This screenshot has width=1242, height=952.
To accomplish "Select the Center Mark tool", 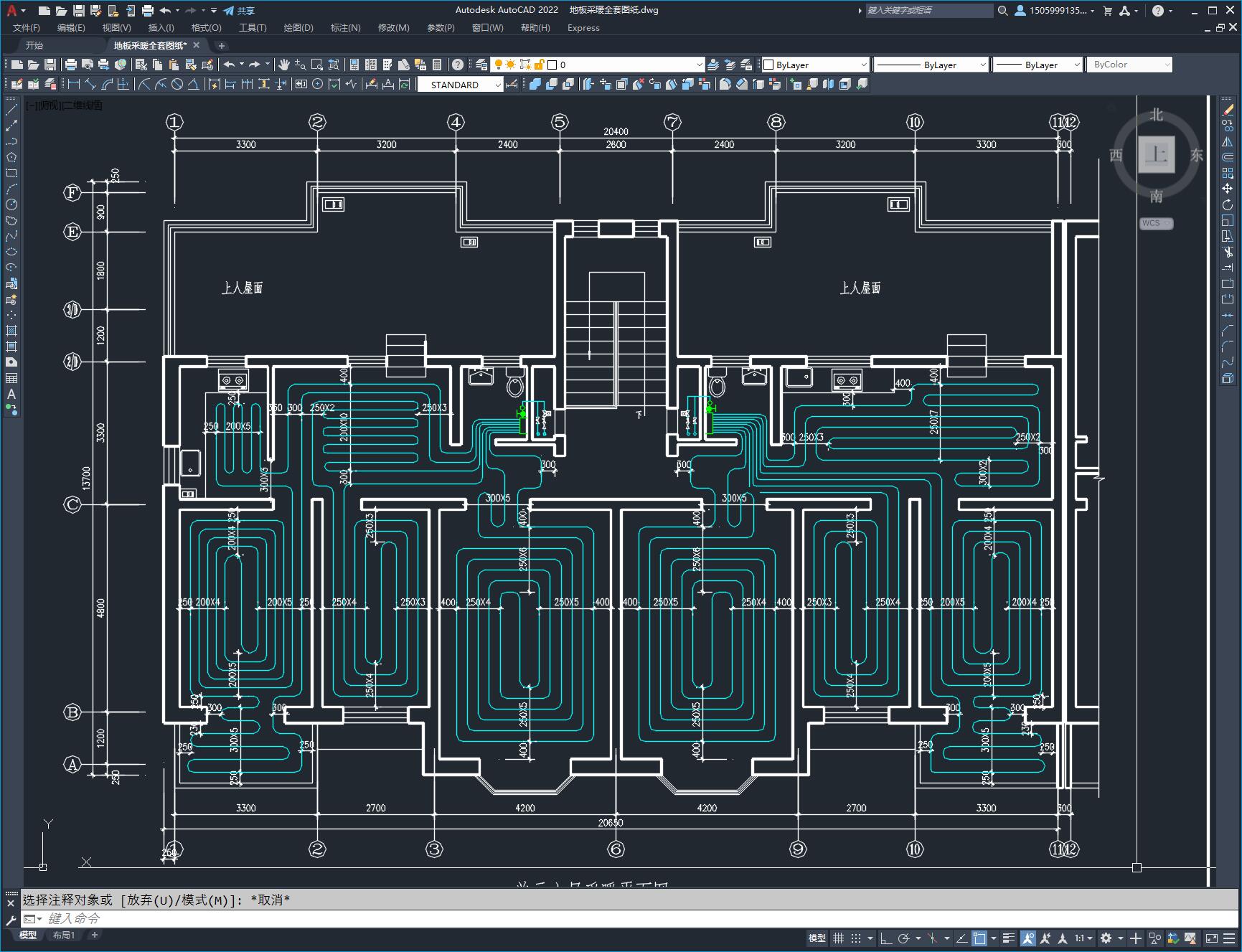I will coord(318,84).
